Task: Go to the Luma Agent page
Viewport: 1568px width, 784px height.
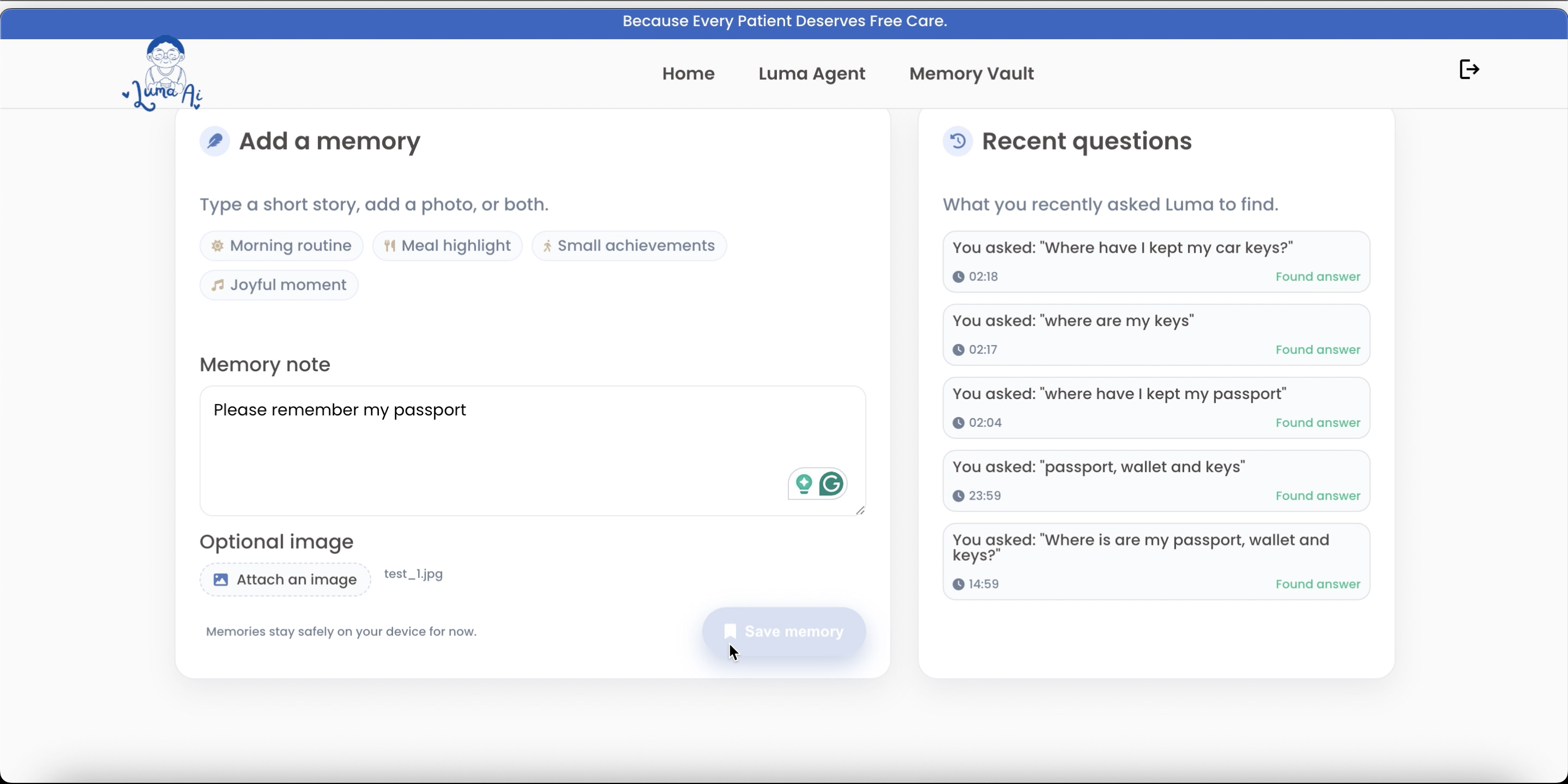Action: point(811,73)
